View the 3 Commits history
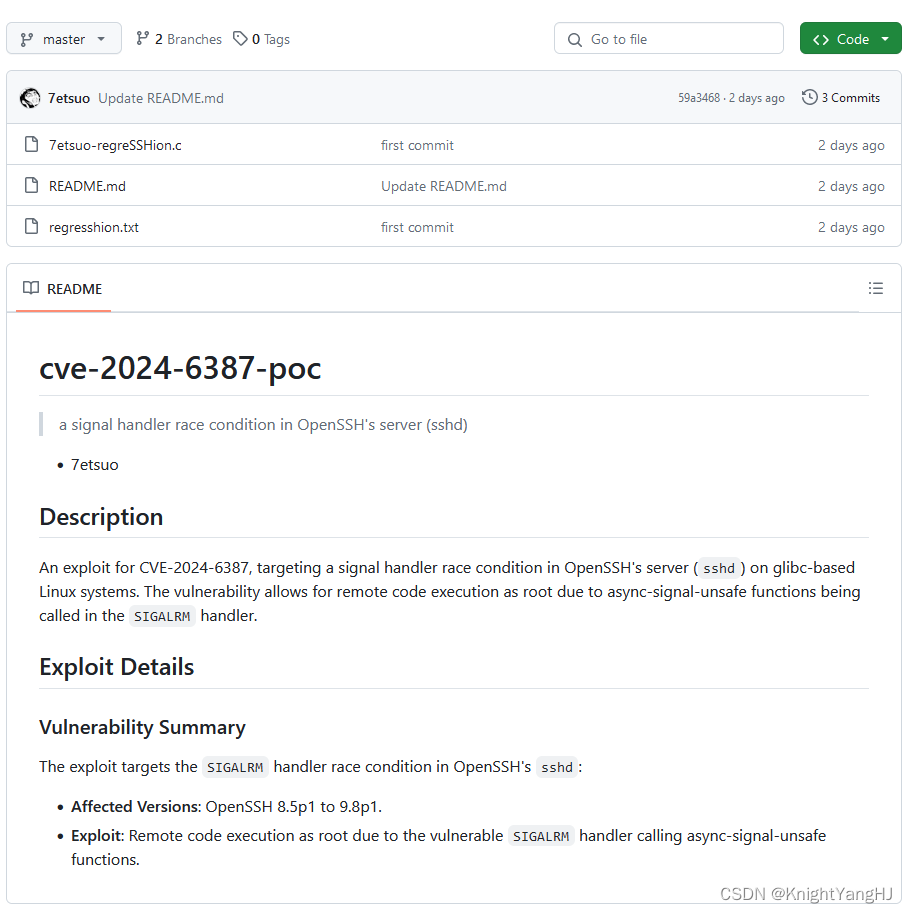This screenshot has width=907, height=913. 841,98
